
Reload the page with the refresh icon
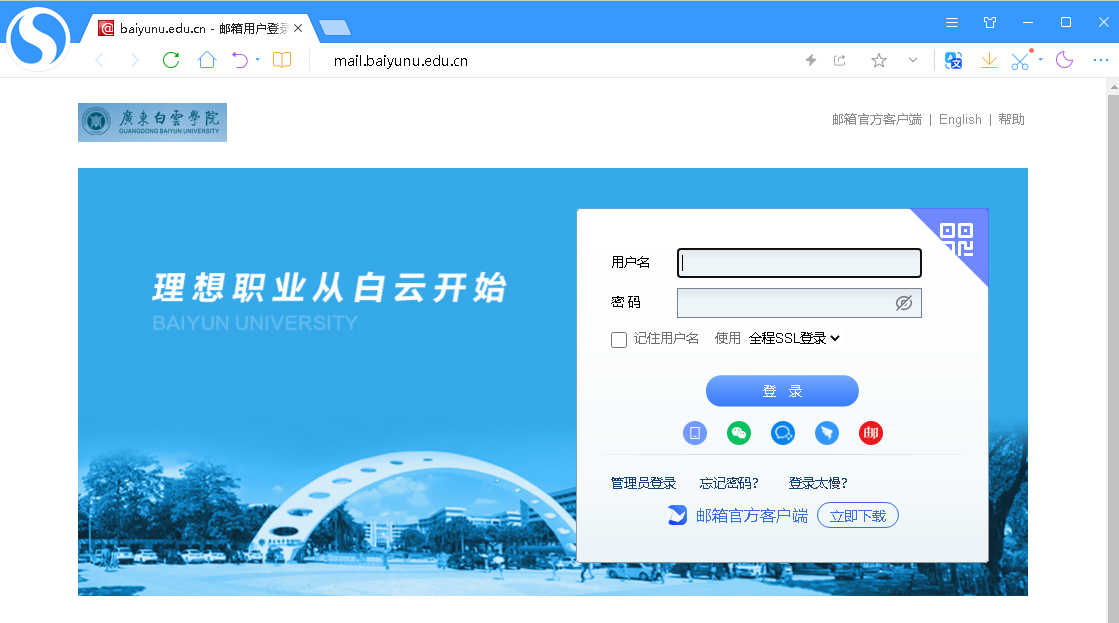tap(171, 60)
